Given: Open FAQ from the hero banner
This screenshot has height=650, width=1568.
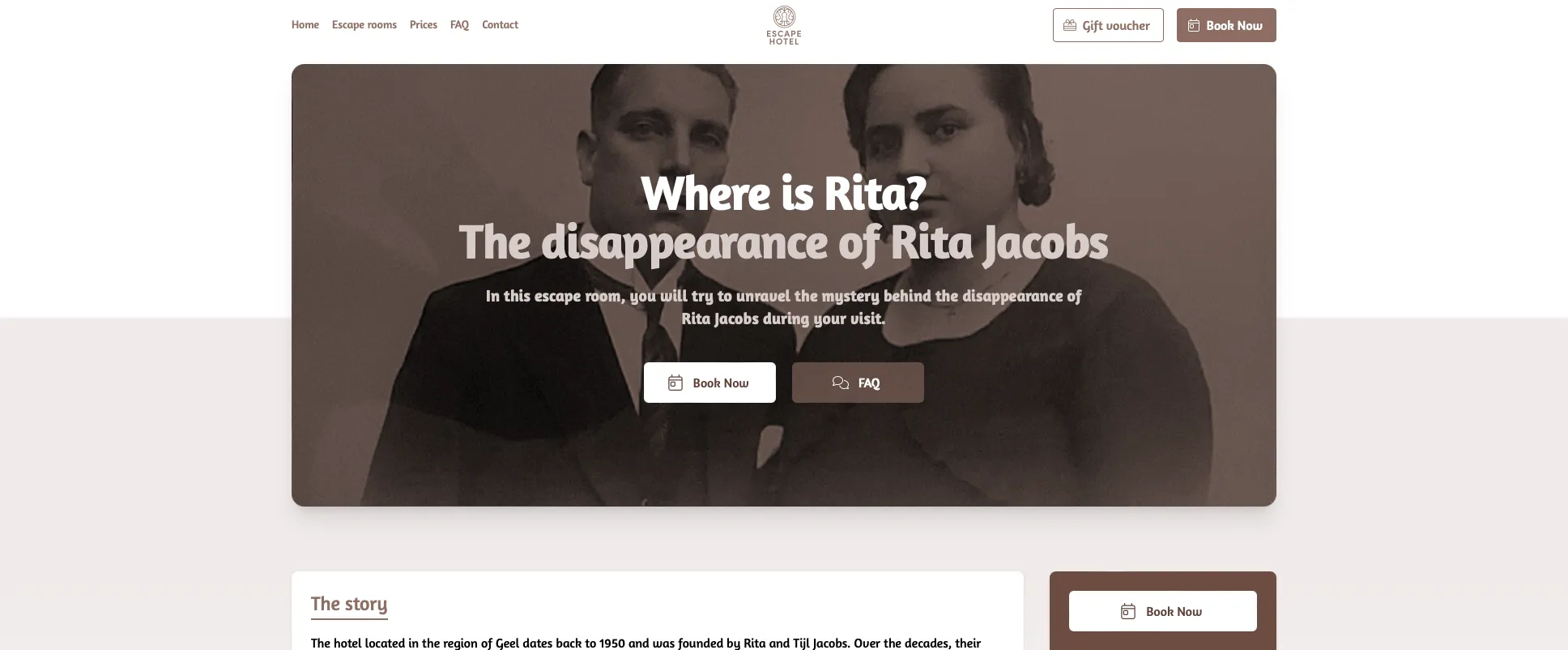Looking at the screenshot, I should point(858,383).
